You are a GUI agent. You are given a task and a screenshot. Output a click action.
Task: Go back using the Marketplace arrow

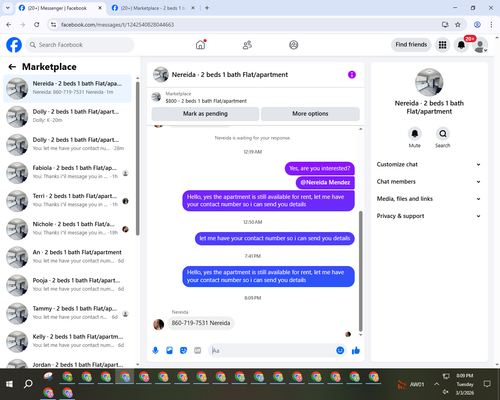(12, 67)
